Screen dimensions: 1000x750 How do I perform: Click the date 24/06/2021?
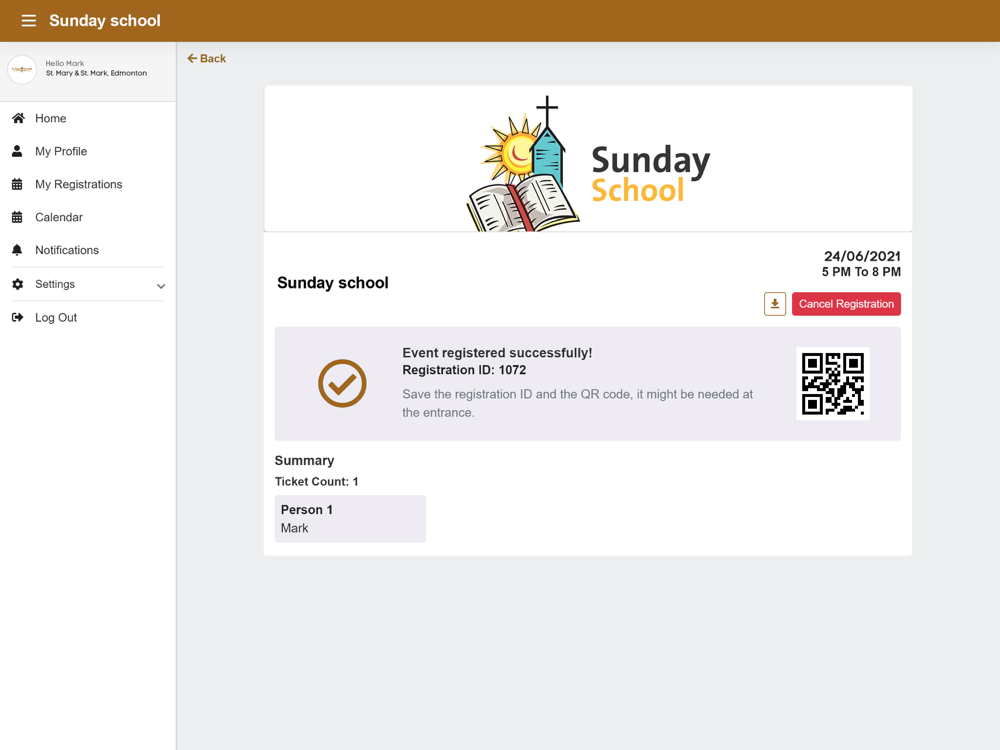click(x=862, y=256)
